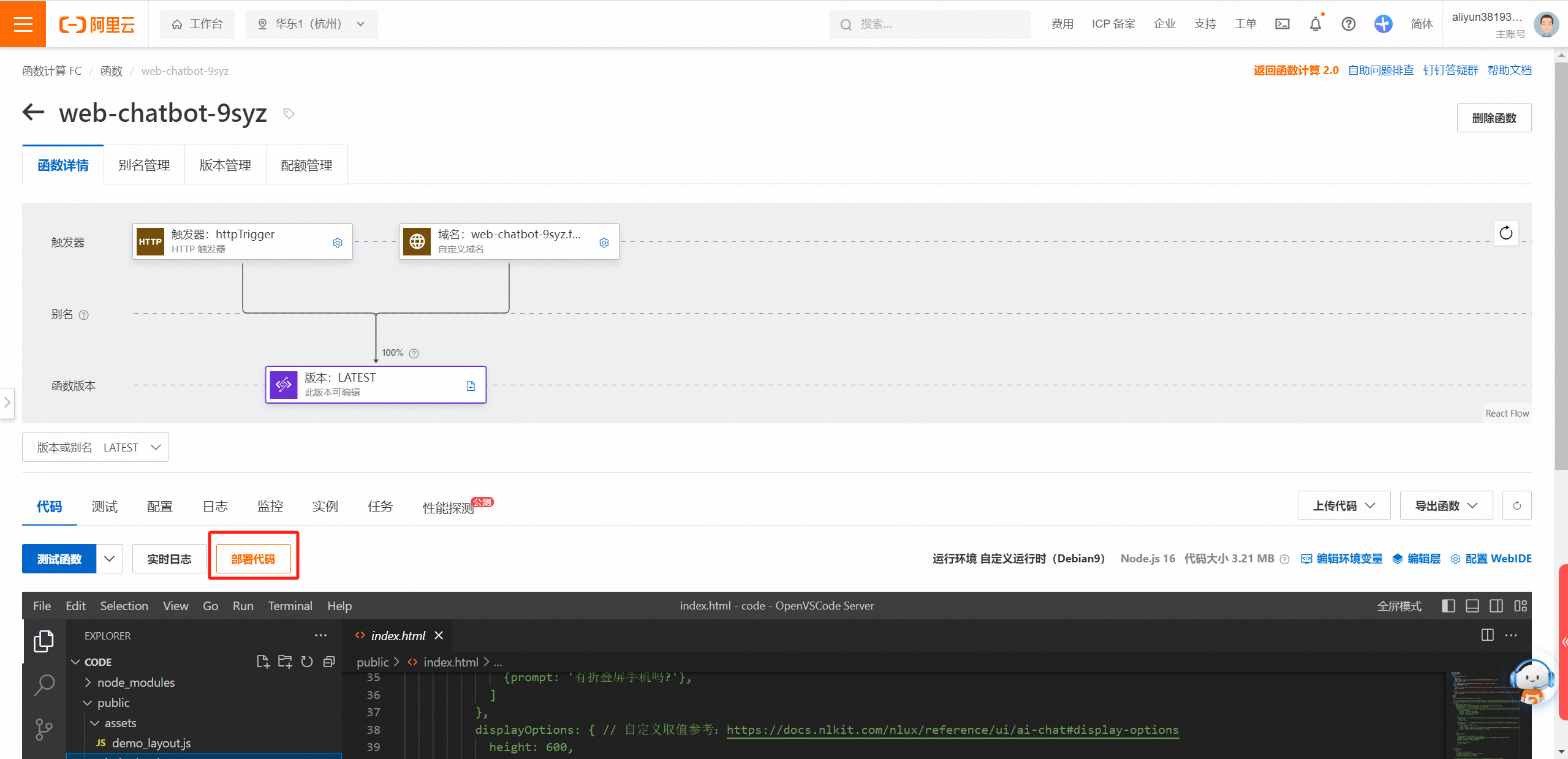Click the notification bell icon
The width and height of the screenshot is (1568, 759).
click(x=1315, y=24)
